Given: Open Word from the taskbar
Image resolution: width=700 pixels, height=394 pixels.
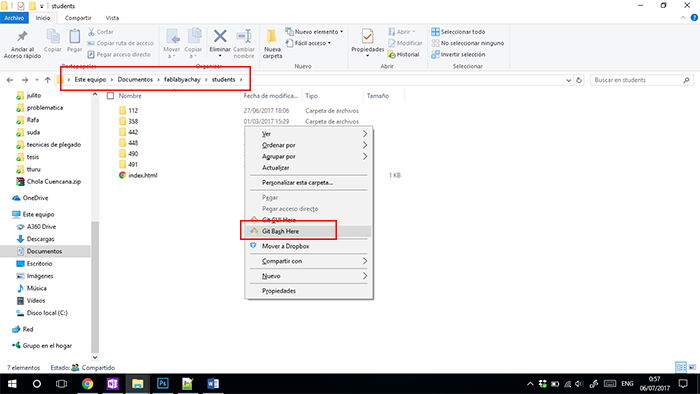Looking at the screenshot, I should coord(213,384).
